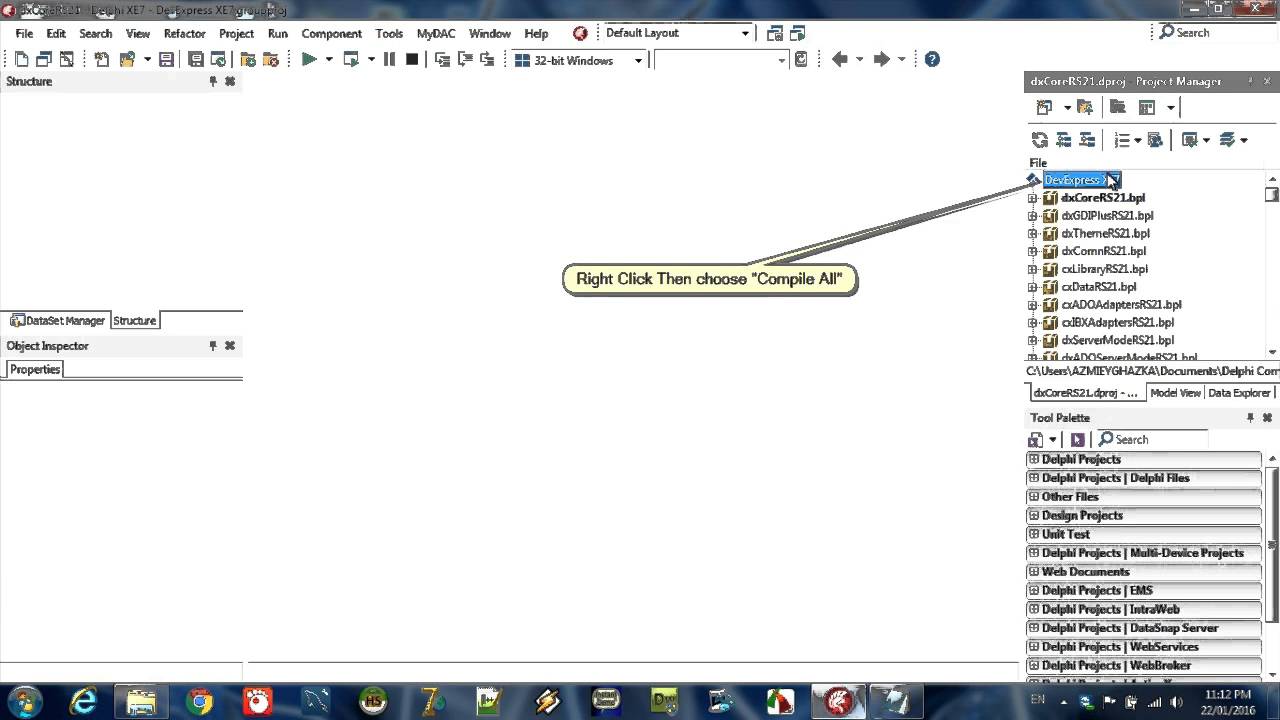Click the empty combo box beside the platform selector

721,60
